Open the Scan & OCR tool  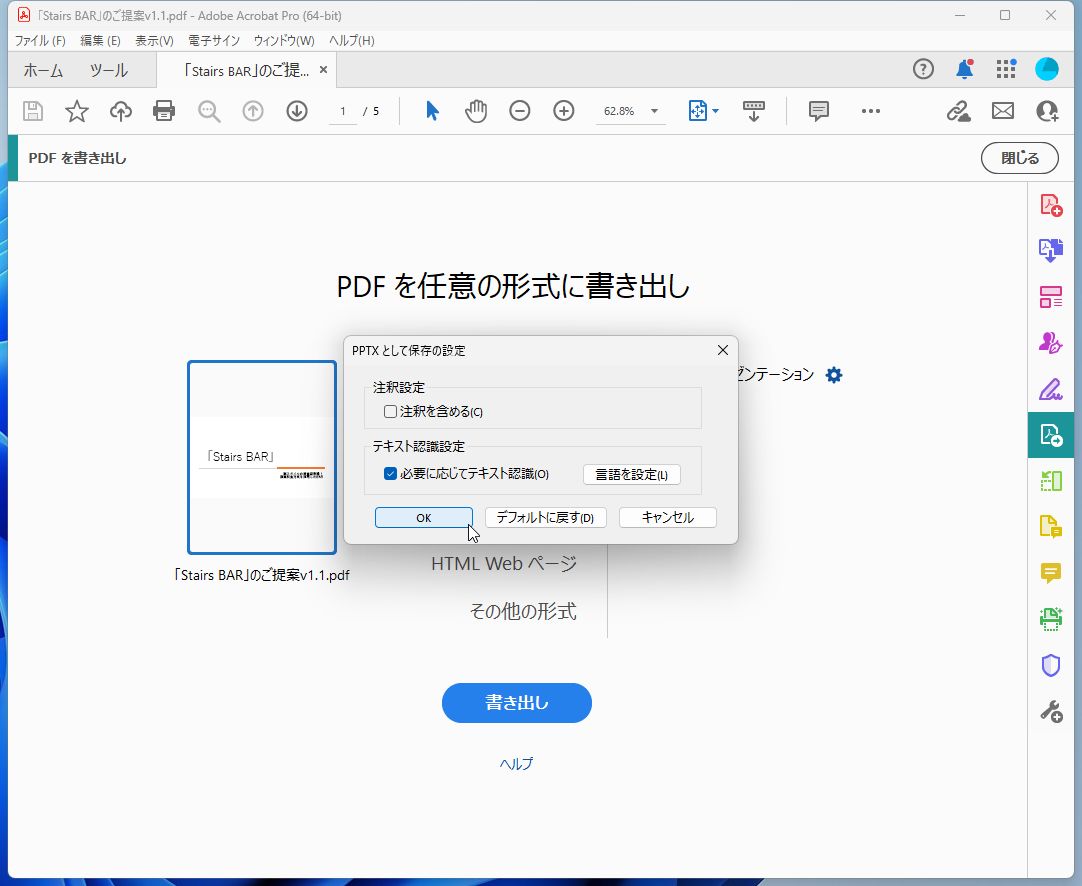(1051, 619)
